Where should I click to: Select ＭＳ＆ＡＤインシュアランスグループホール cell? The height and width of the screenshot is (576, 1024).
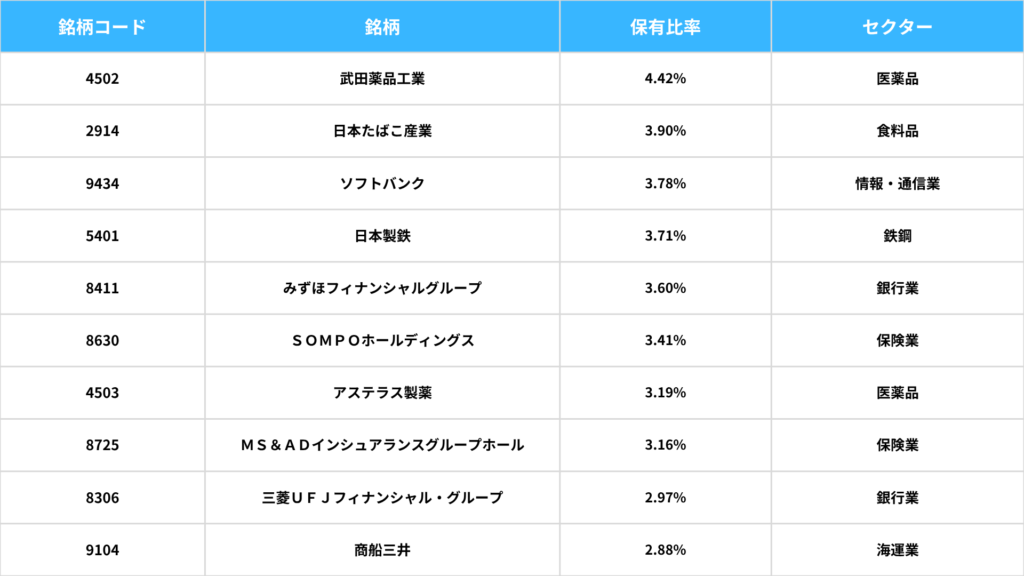[382, 445]
